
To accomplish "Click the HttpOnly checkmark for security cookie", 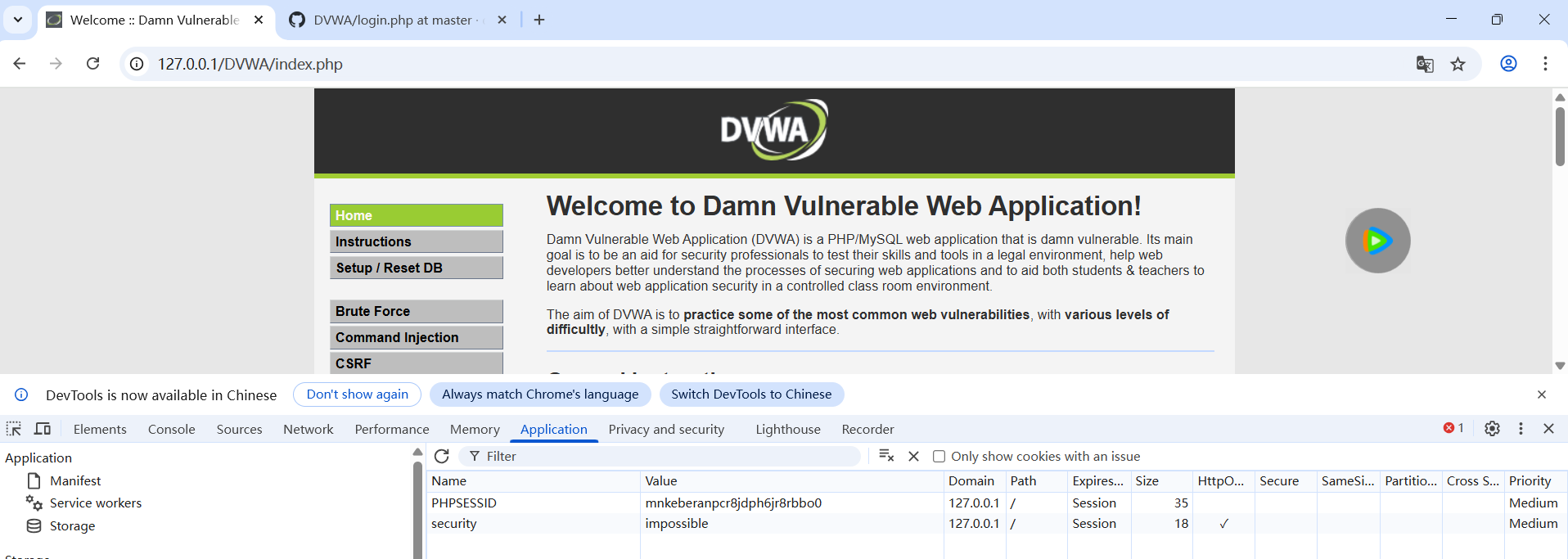I will coord(1223,524).
